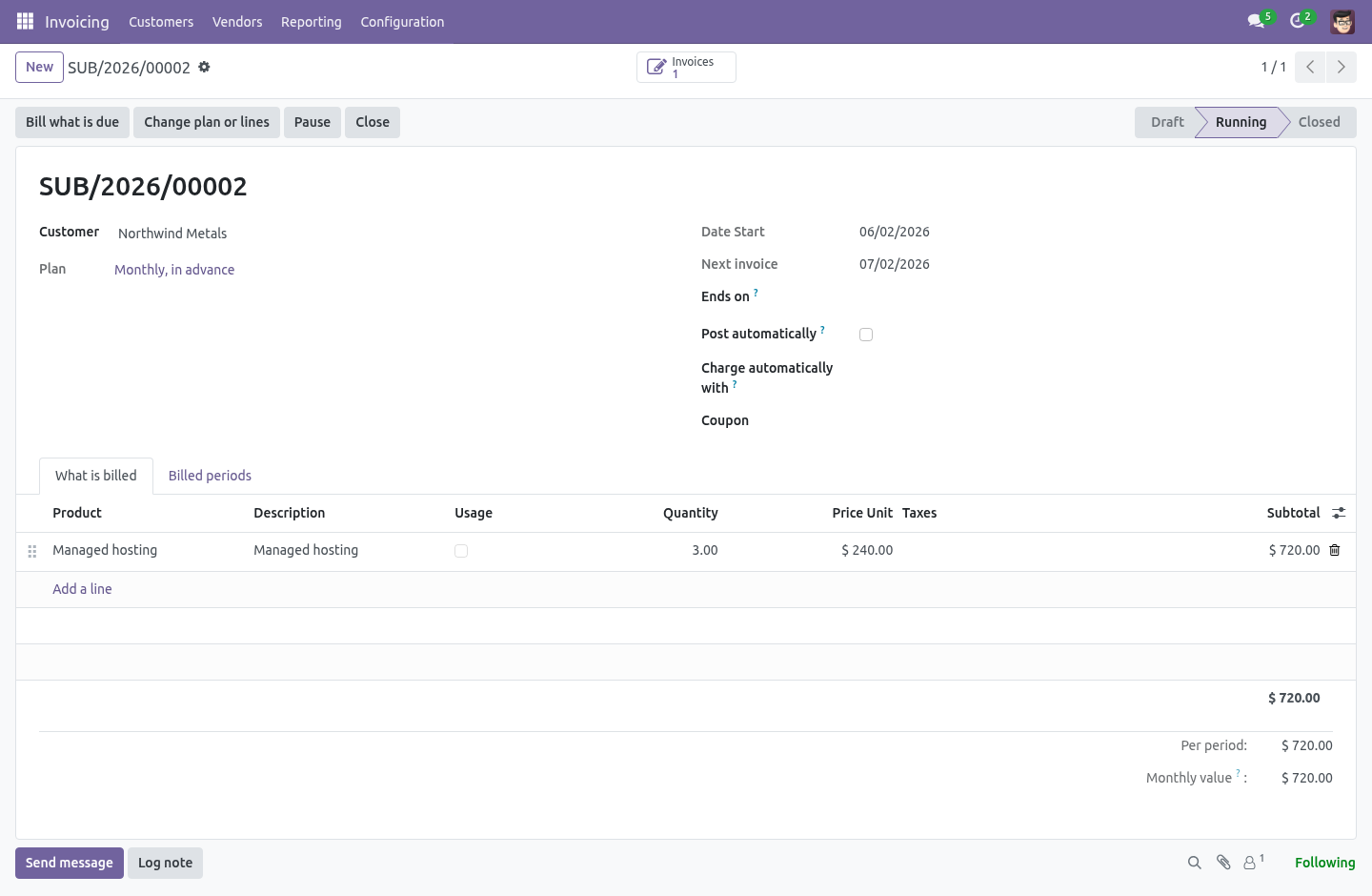Add a line to the table
Viewport: 1372px width, 896px height.
[82, 589]
